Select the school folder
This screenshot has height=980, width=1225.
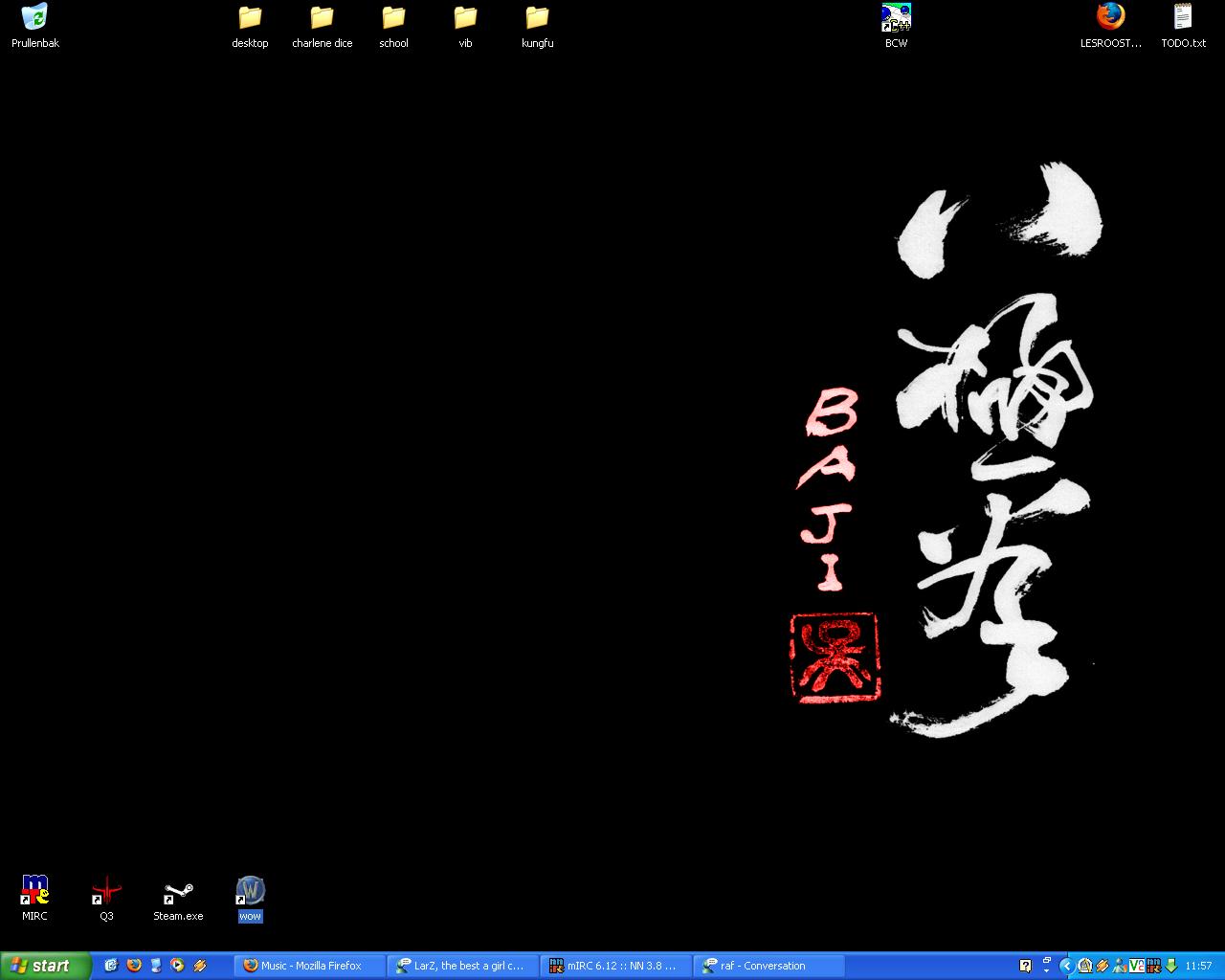[393, 18]
